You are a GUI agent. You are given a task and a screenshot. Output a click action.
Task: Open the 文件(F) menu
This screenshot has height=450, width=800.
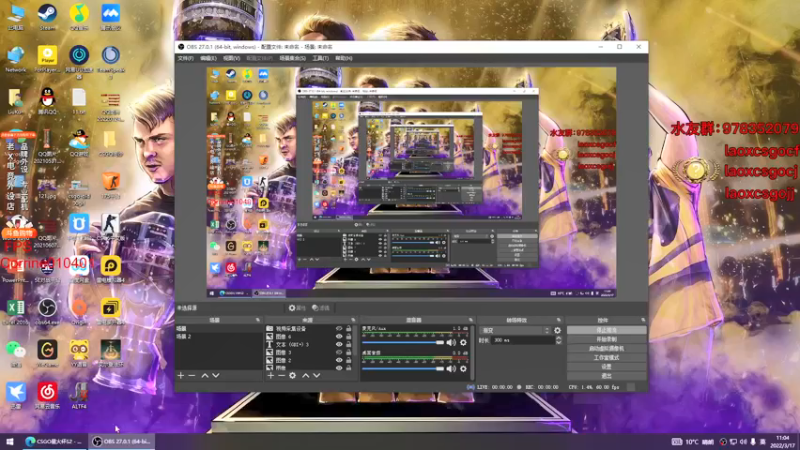[185, 58]
